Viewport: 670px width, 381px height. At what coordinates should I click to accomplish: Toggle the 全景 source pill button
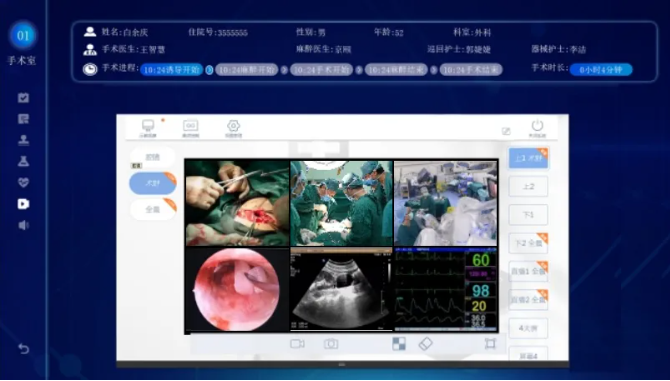point(153,210)
